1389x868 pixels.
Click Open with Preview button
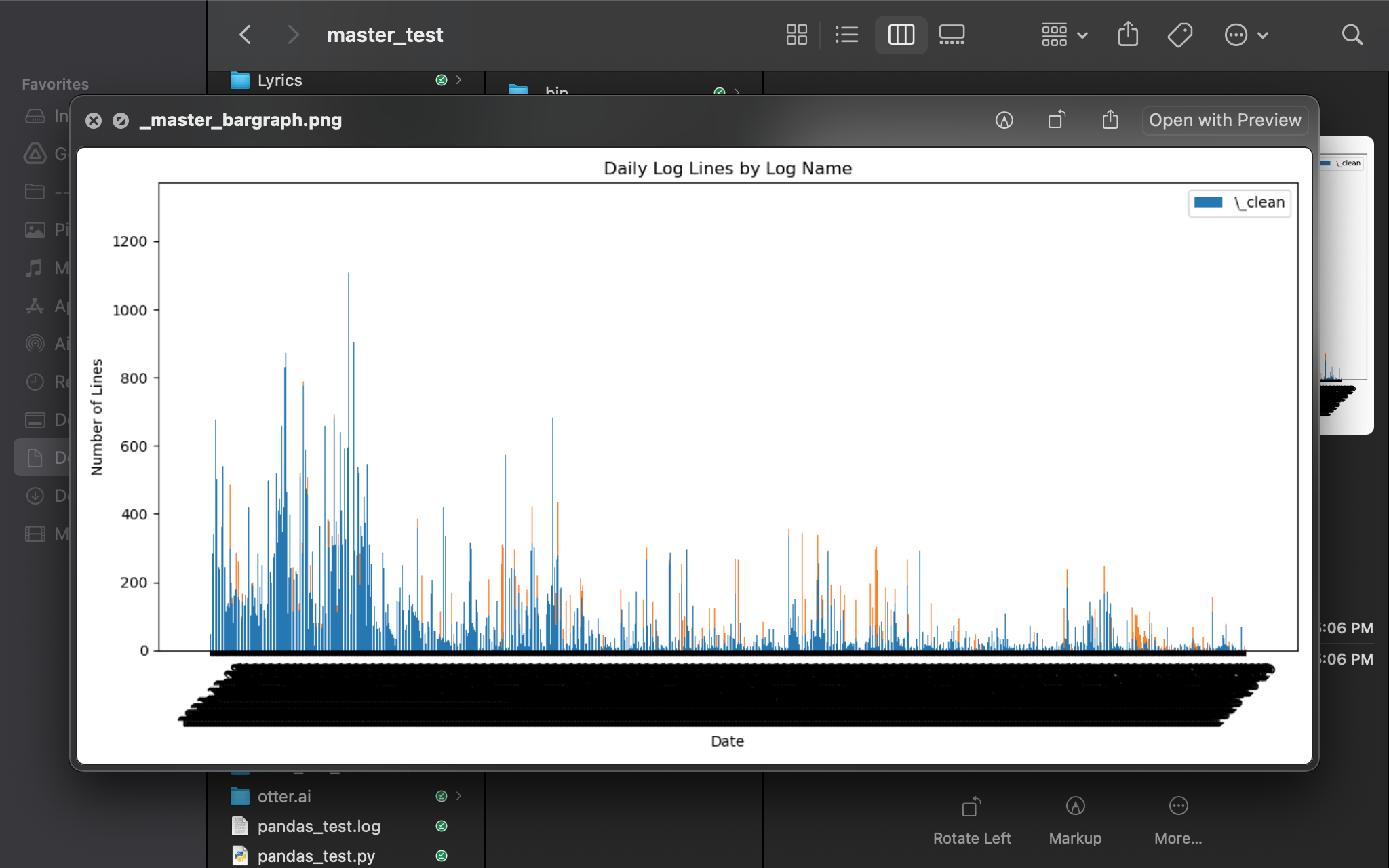point(1224,120)
